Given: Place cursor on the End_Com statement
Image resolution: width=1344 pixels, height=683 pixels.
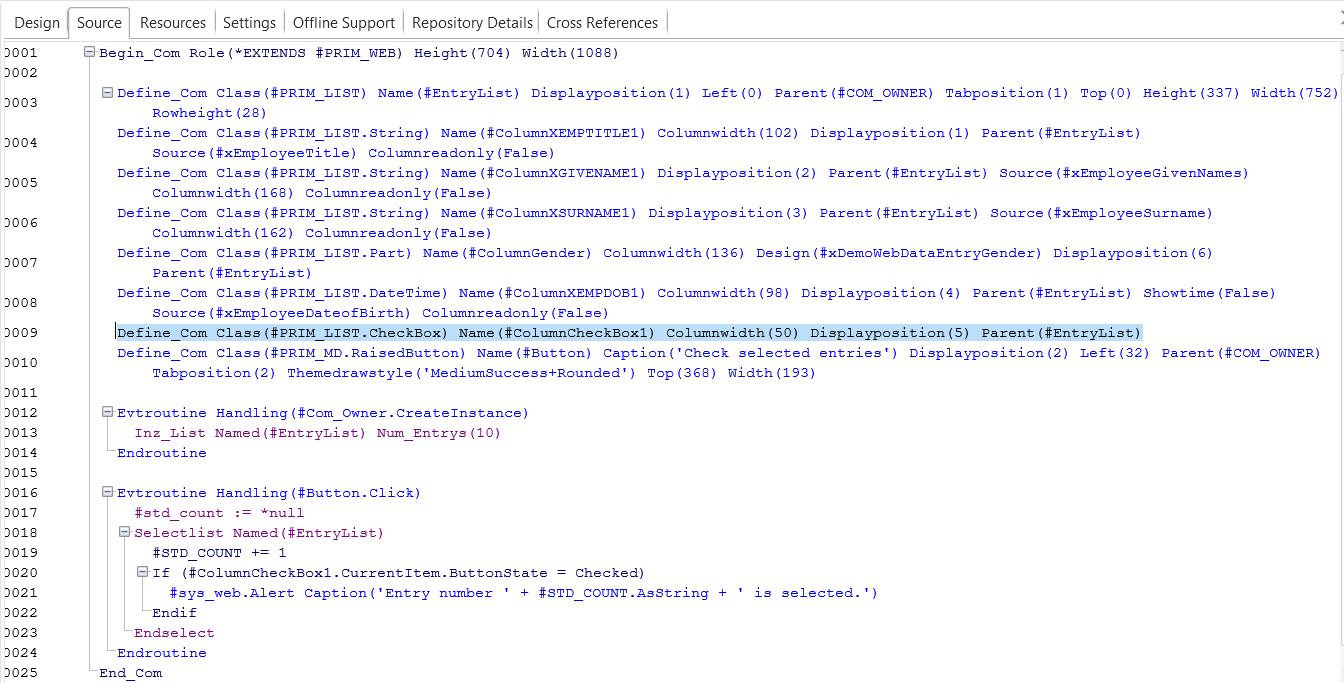Looking at the screenshot, I should [130, 672].
